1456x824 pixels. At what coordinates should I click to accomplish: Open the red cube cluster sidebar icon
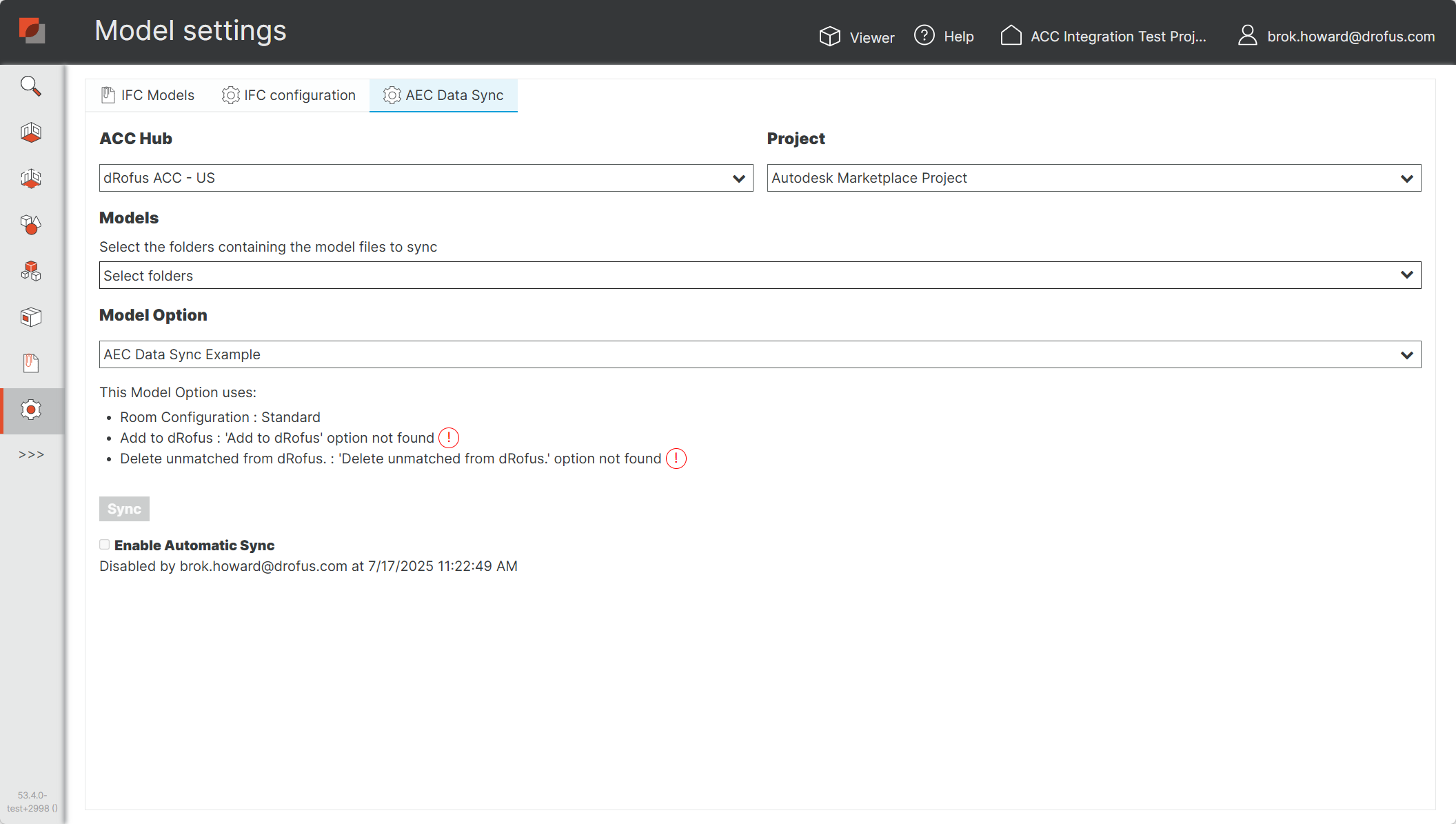tap(31, 271)
